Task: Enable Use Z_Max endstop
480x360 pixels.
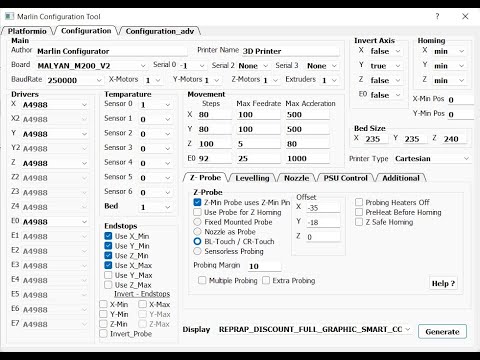Action: 108,285
